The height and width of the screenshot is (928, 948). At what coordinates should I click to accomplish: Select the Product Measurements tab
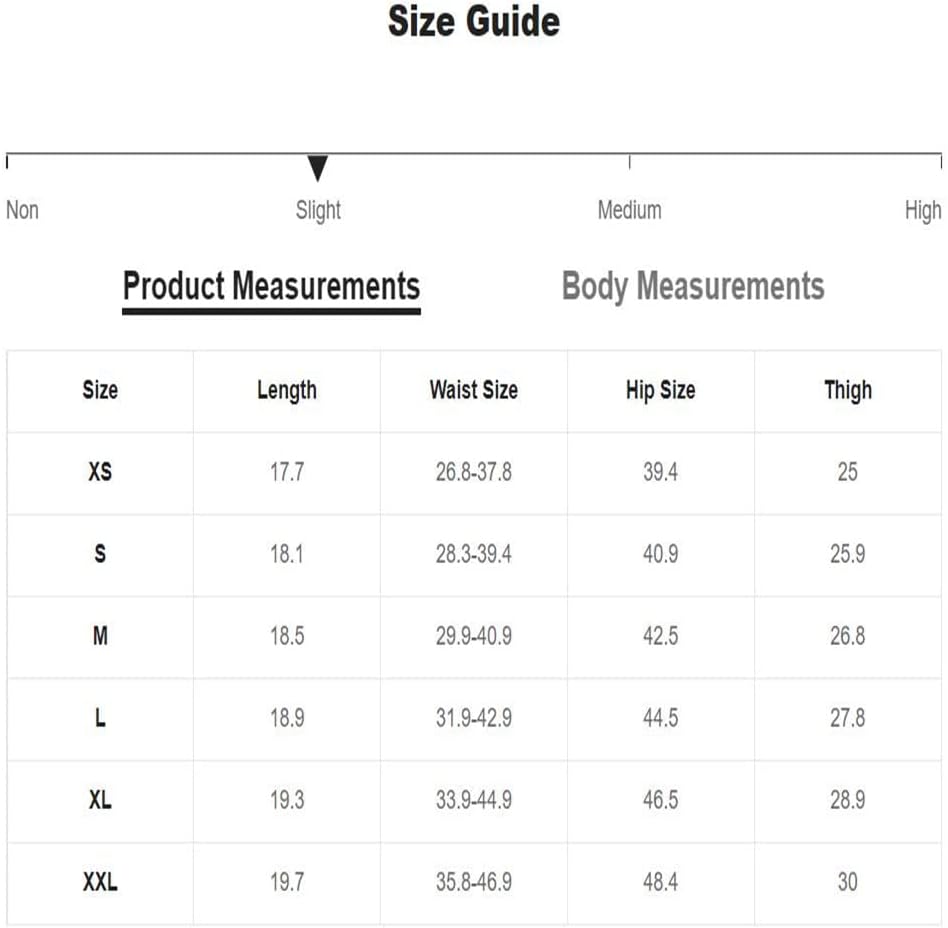(271, 287)
